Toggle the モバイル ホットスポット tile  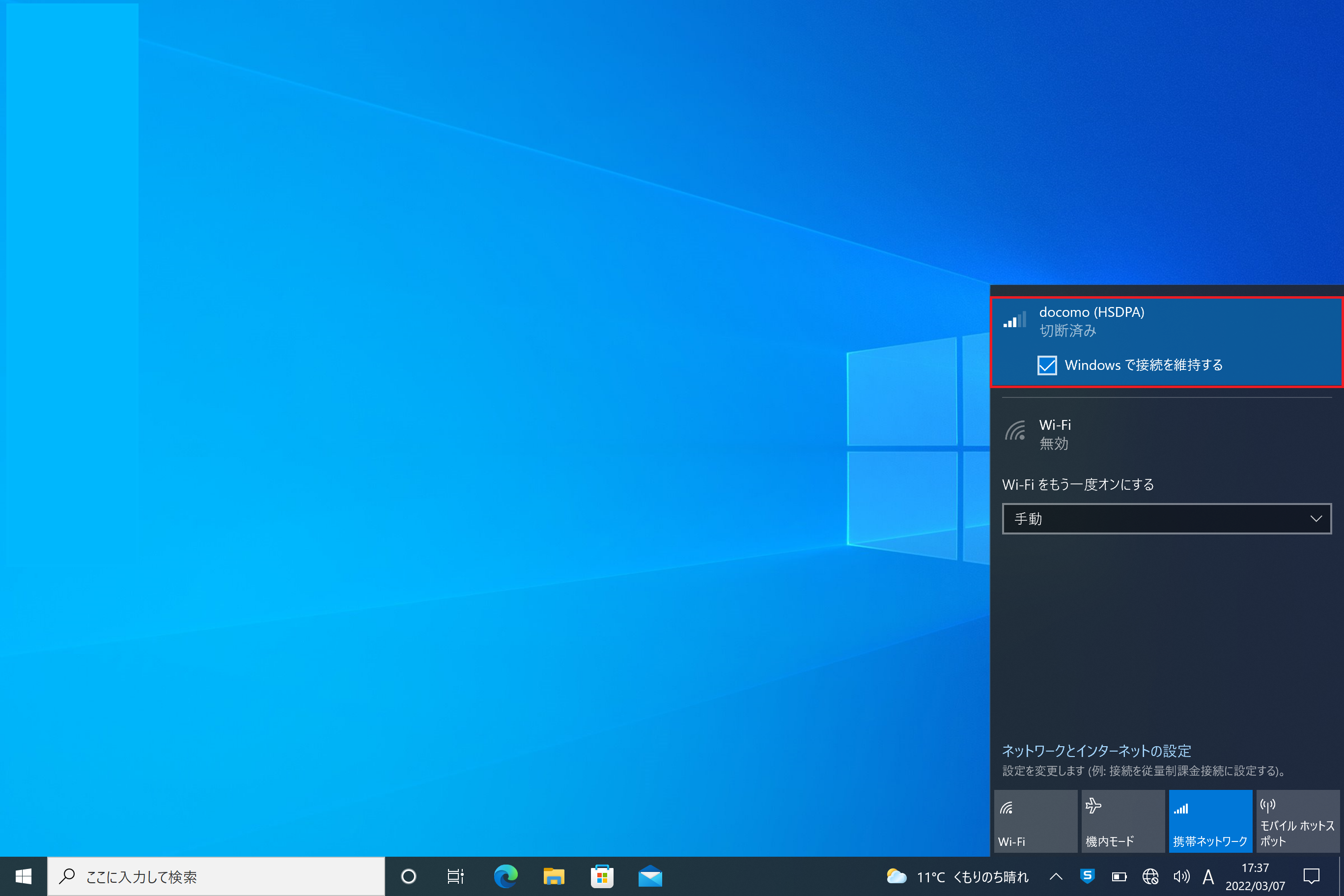coord(1298,822)
